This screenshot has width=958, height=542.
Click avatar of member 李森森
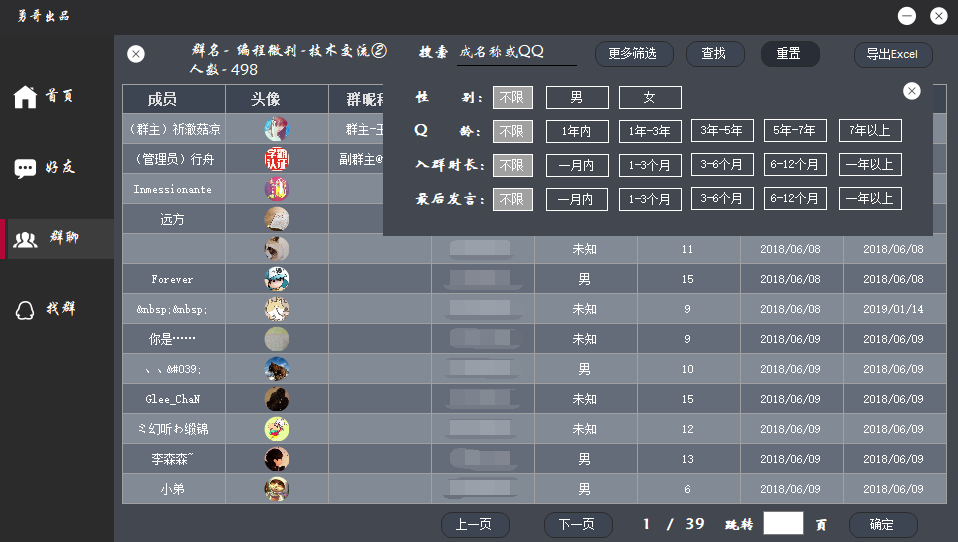click(x=277, y=458)
